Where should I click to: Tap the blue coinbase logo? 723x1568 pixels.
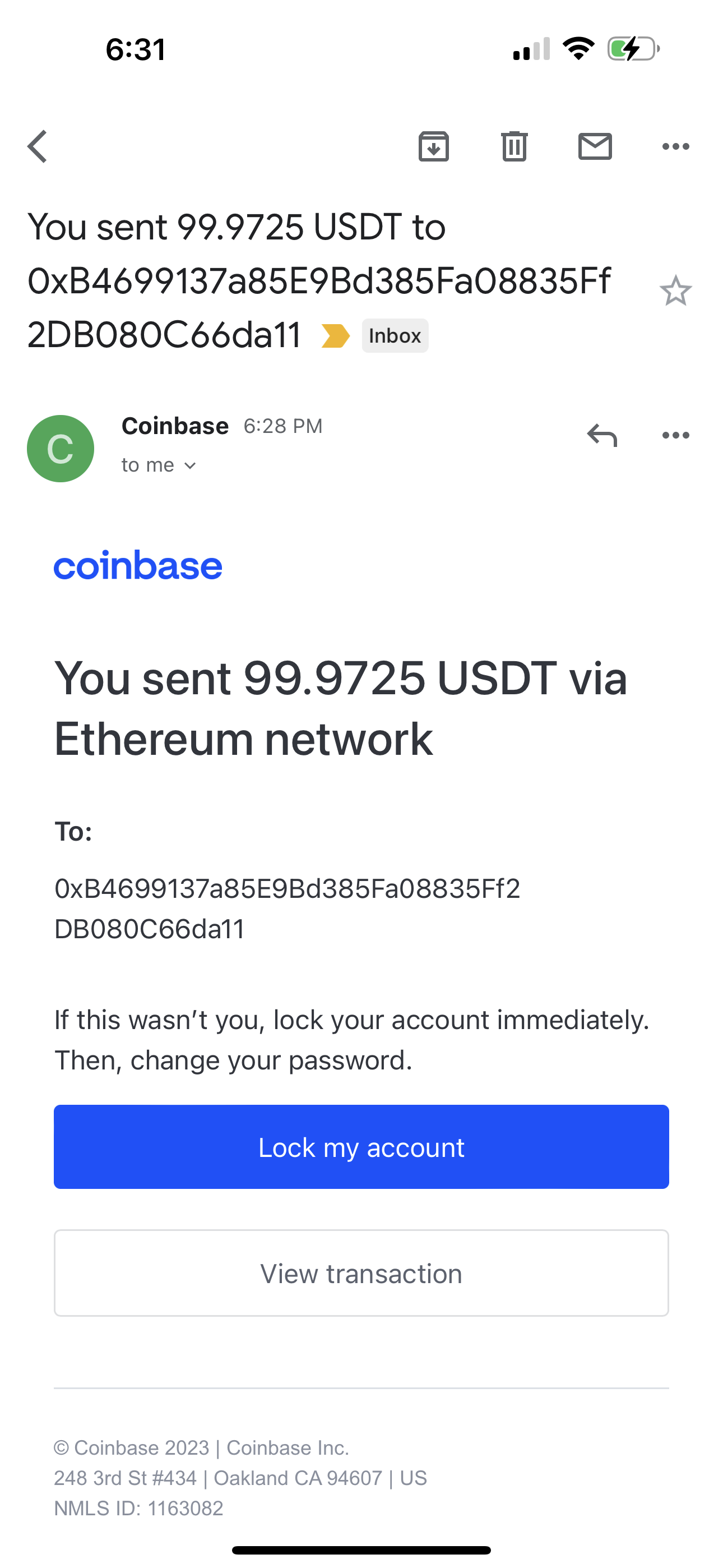coord(138,565)
